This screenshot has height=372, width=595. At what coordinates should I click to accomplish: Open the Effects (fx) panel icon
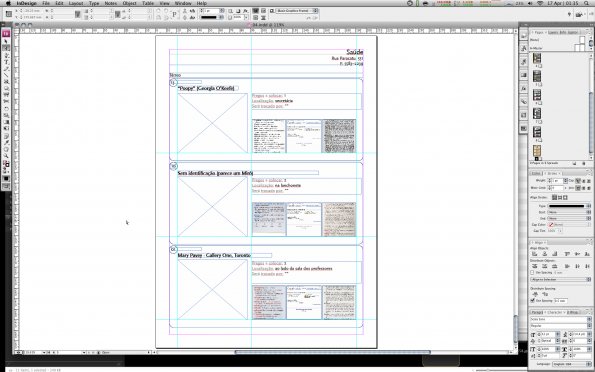tap(524, 88)
